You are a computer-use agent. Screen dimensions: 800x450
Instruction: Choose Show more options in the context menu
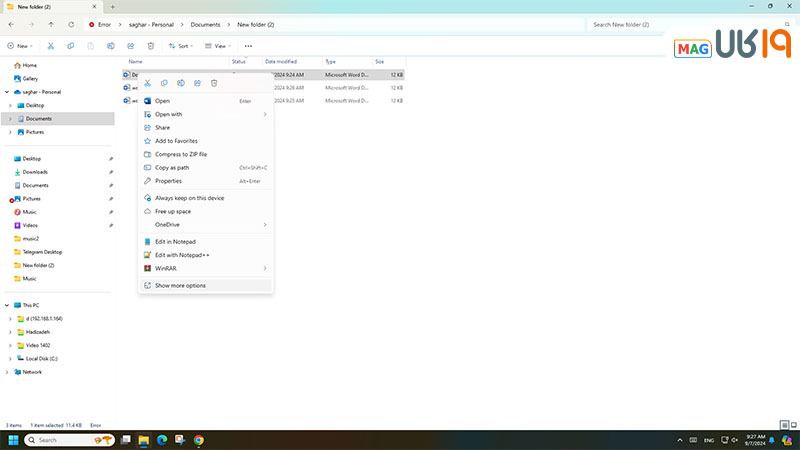point(180,285)
